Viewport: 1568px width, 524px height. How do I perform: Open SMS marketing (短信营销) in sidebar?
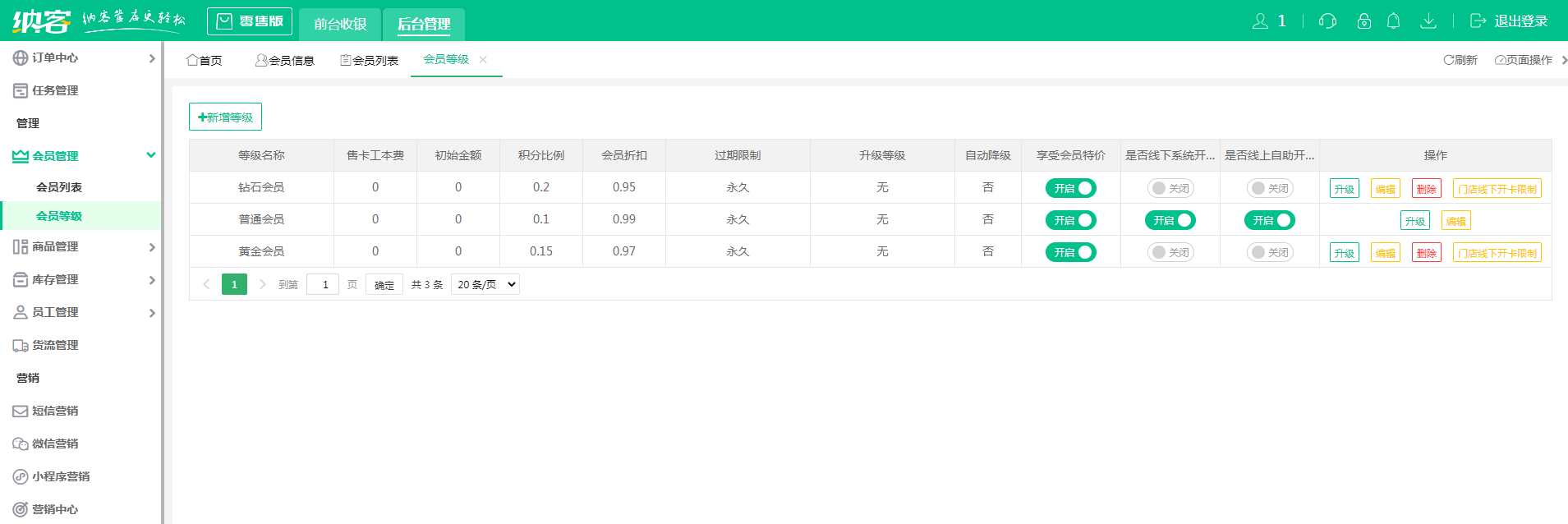[55, 411]
